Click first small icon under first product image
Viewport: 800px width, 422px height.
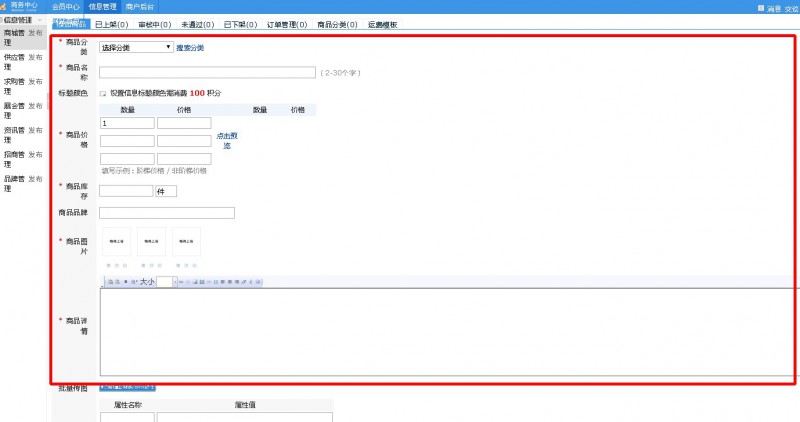click(x=108, y=265)
